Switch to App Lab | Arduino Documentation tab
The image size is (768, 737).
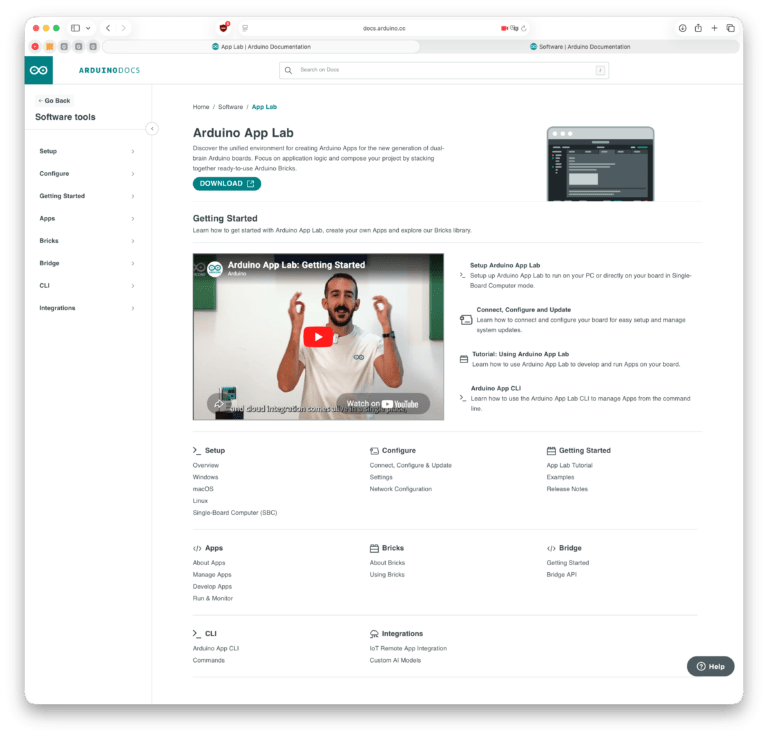click(262, 47)
